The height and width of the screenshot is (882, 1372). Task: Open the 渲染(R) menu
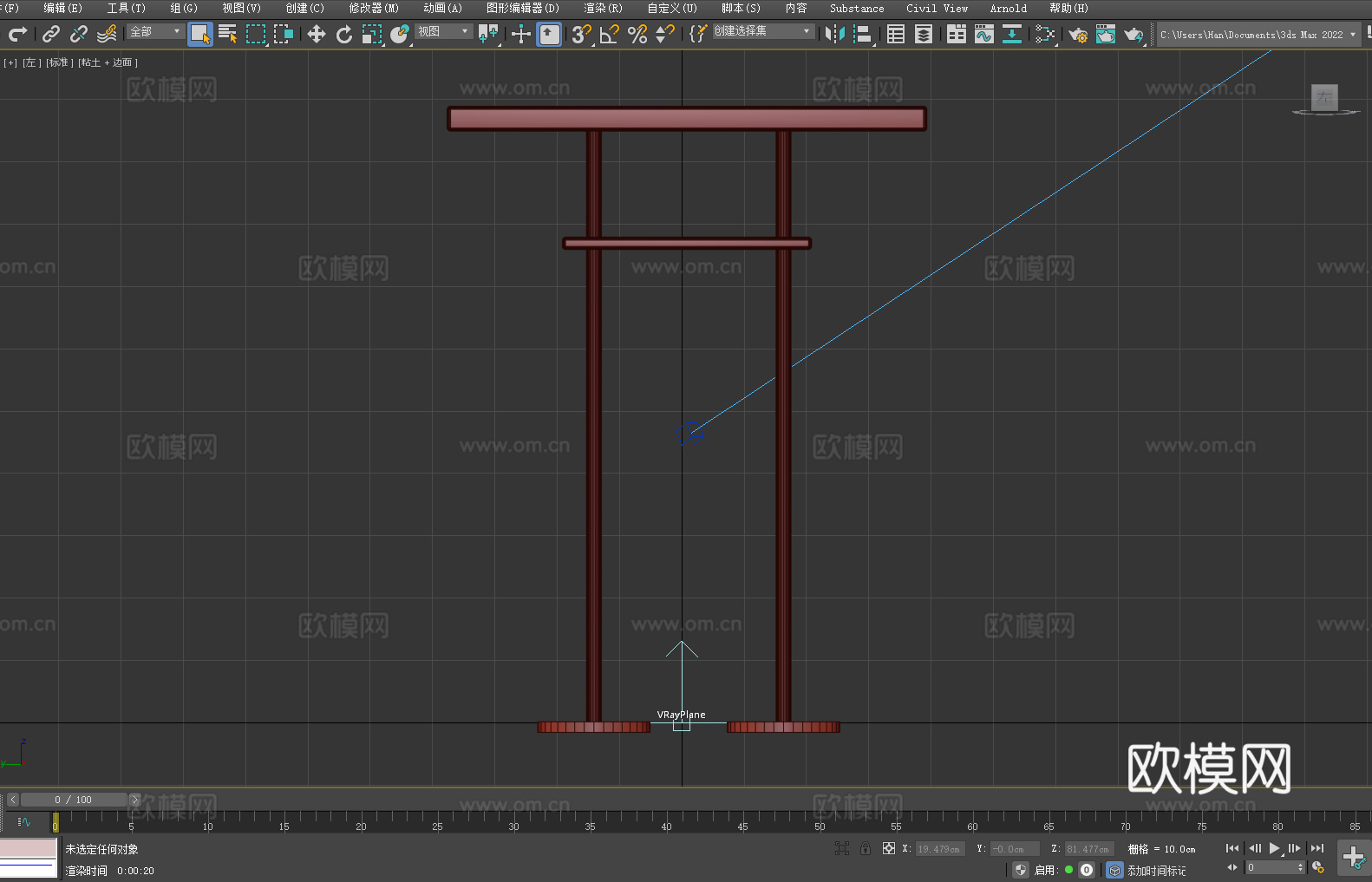tap(603, 9)
